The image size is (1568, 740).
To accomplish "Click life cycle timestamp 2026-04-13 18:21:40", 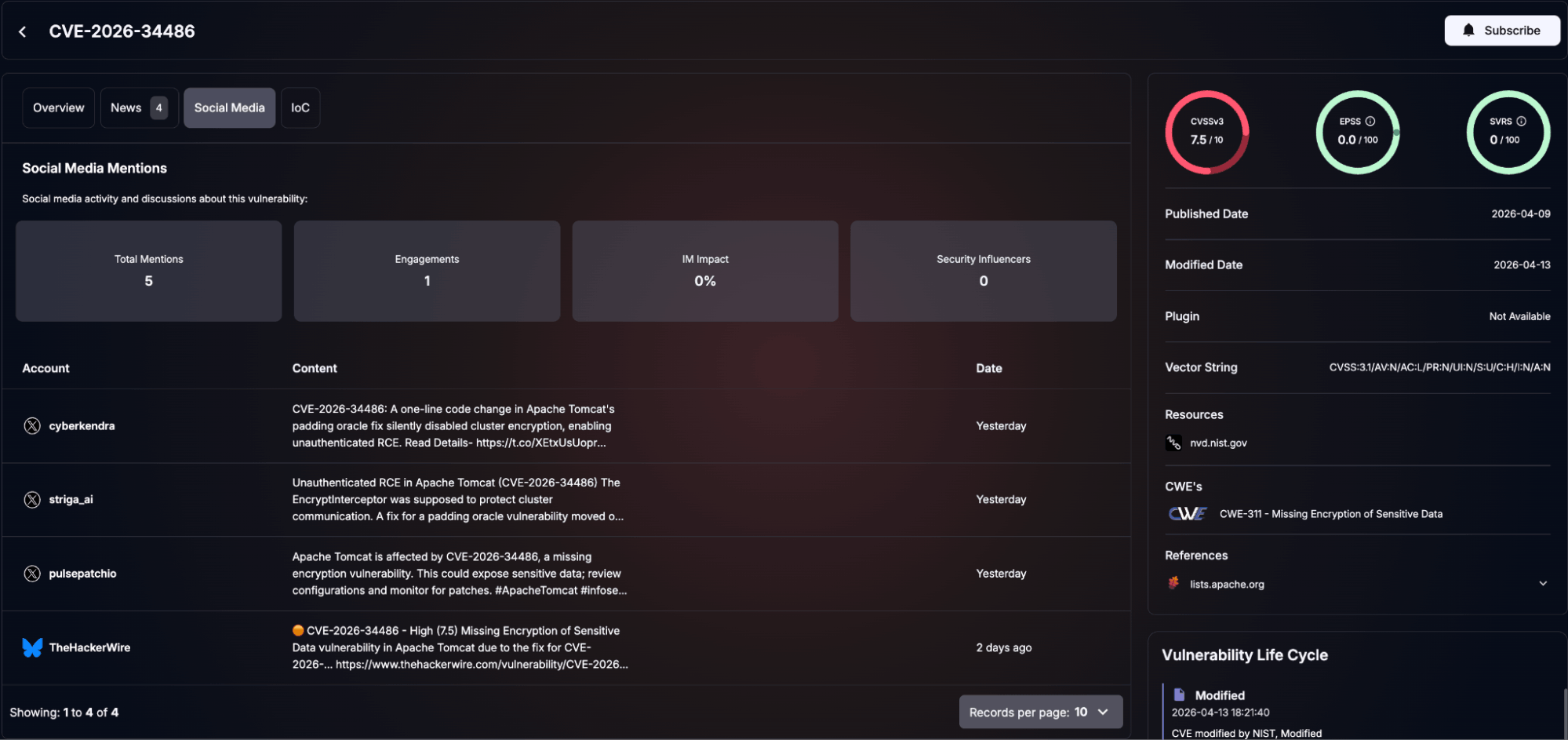I will click(x=1221, y=713).
